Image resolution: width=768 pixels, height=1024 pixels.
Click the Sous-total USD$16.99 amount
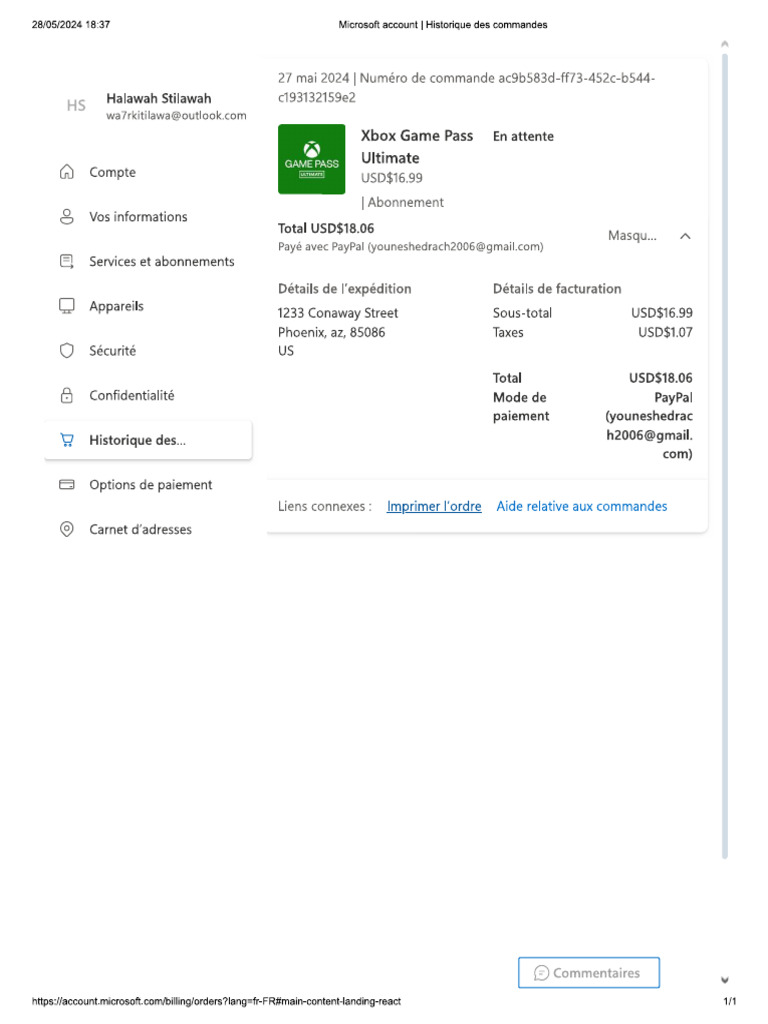tap(662, 313)
